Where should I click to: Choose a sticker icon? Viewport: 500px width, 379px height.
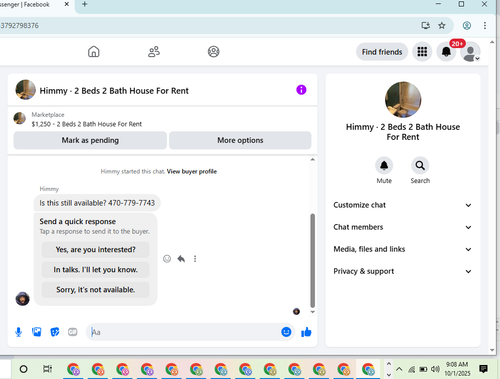pos(55,332)
